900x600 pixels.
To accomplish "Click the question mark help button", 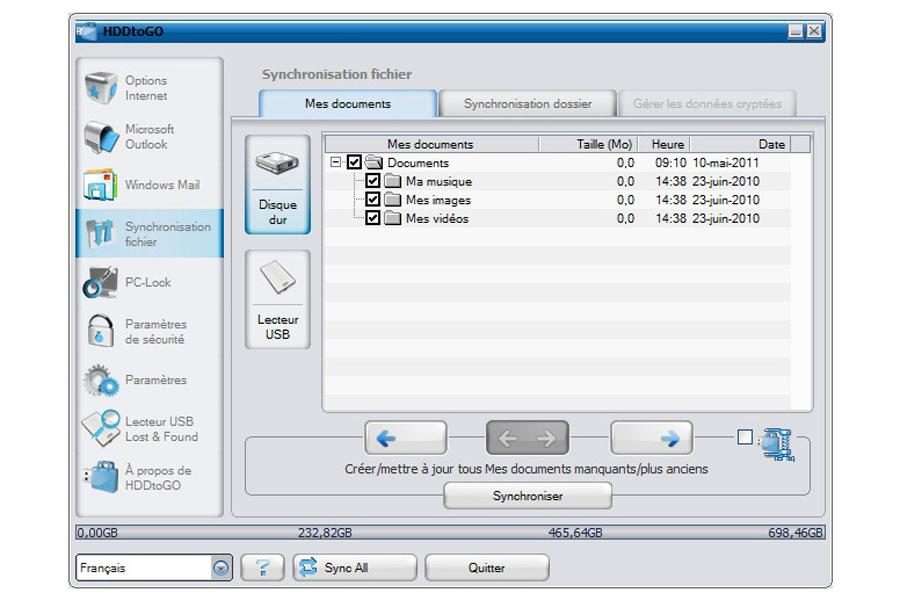I will (x=262, y=568).
